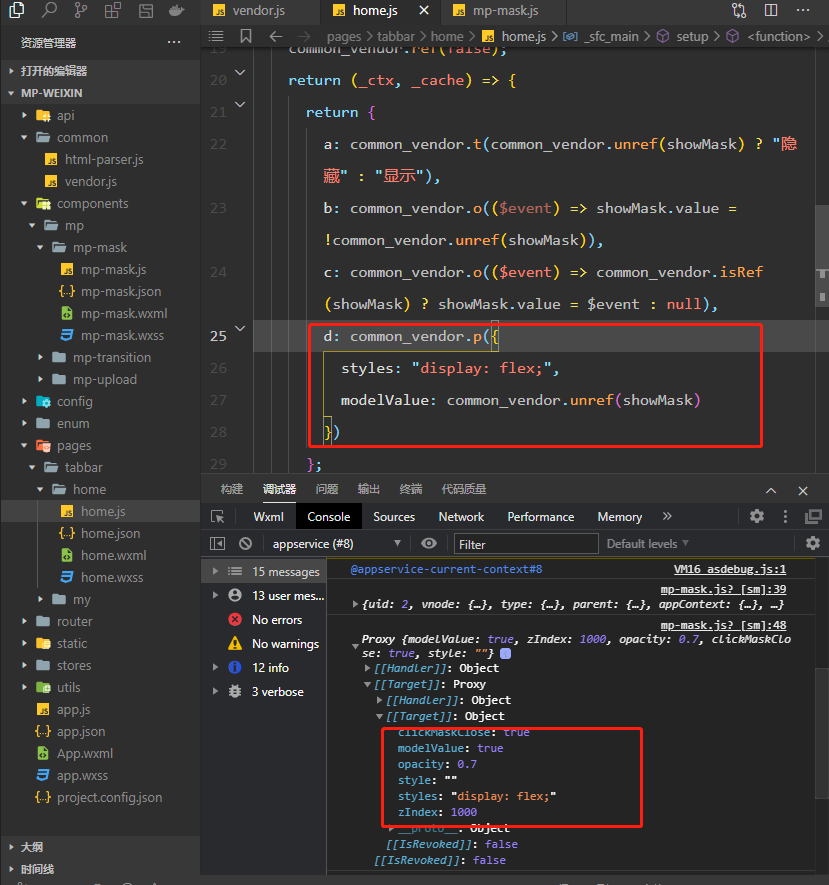Click the console Filter input field
Image resolution: width=829 pixels, height=885 pixels.
pyautogui.click(x=525, y=543)
